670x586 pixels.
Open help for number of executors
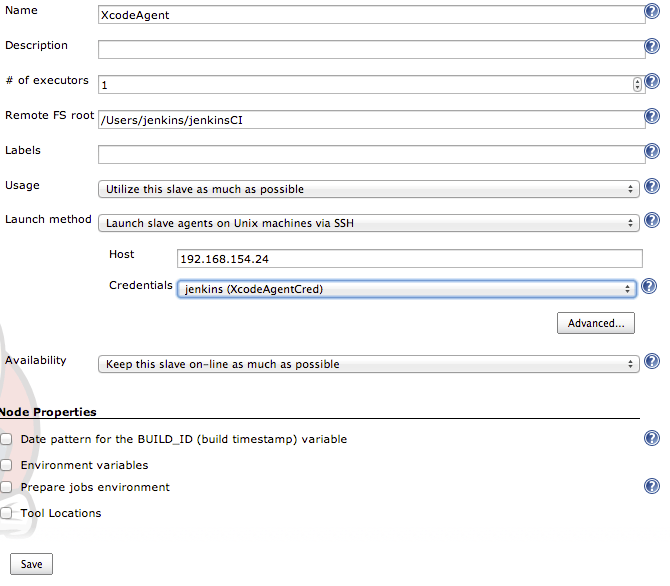(x=652, y=82)
